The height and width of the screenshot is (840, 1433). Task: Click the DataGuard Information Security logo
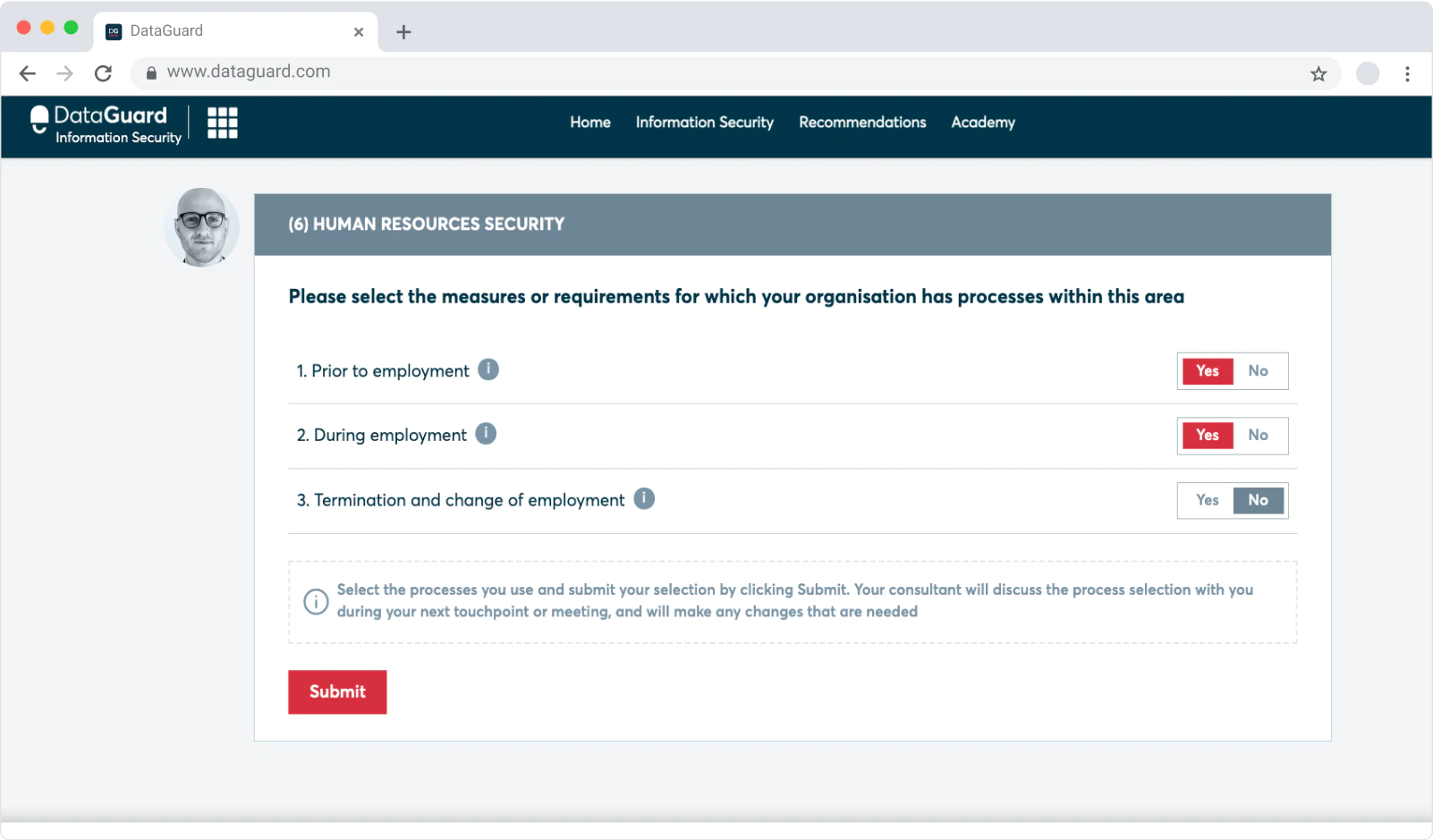tap(106, 124)
